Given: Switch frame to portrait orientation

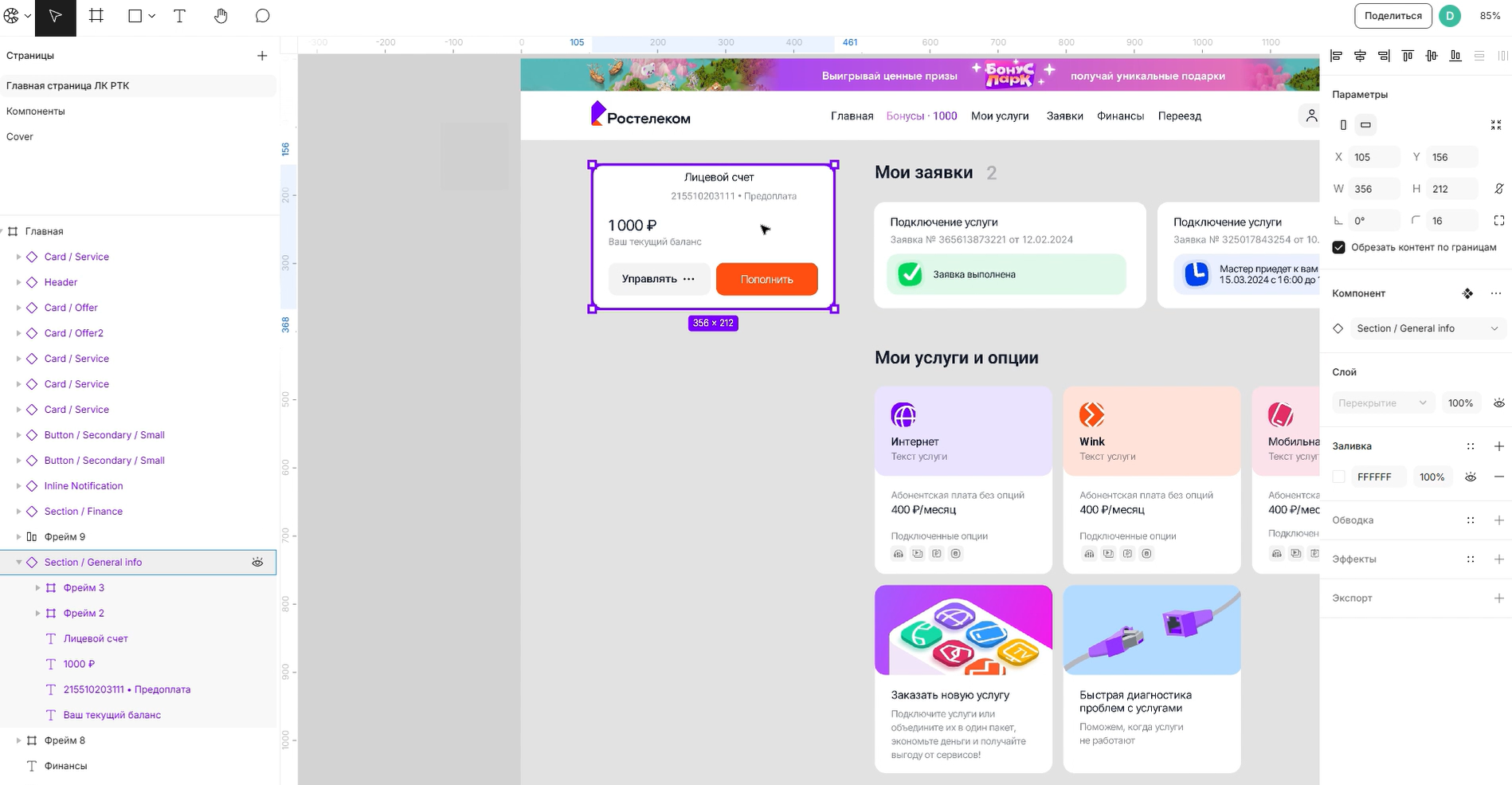Looking at the screenshot, I should (x=1343, y=125).
